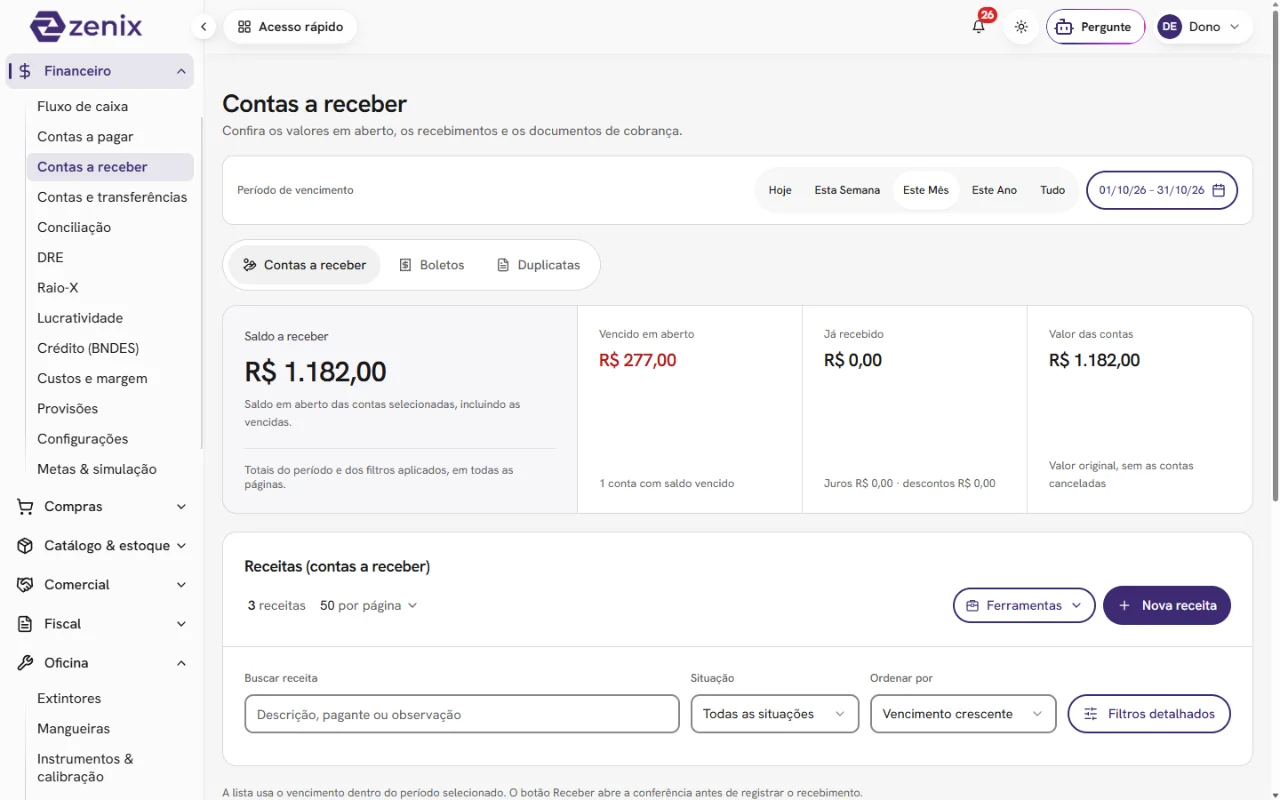Toggle the light theme sun icon
The image size is (1280, 800).
[x=1021, y=27]
